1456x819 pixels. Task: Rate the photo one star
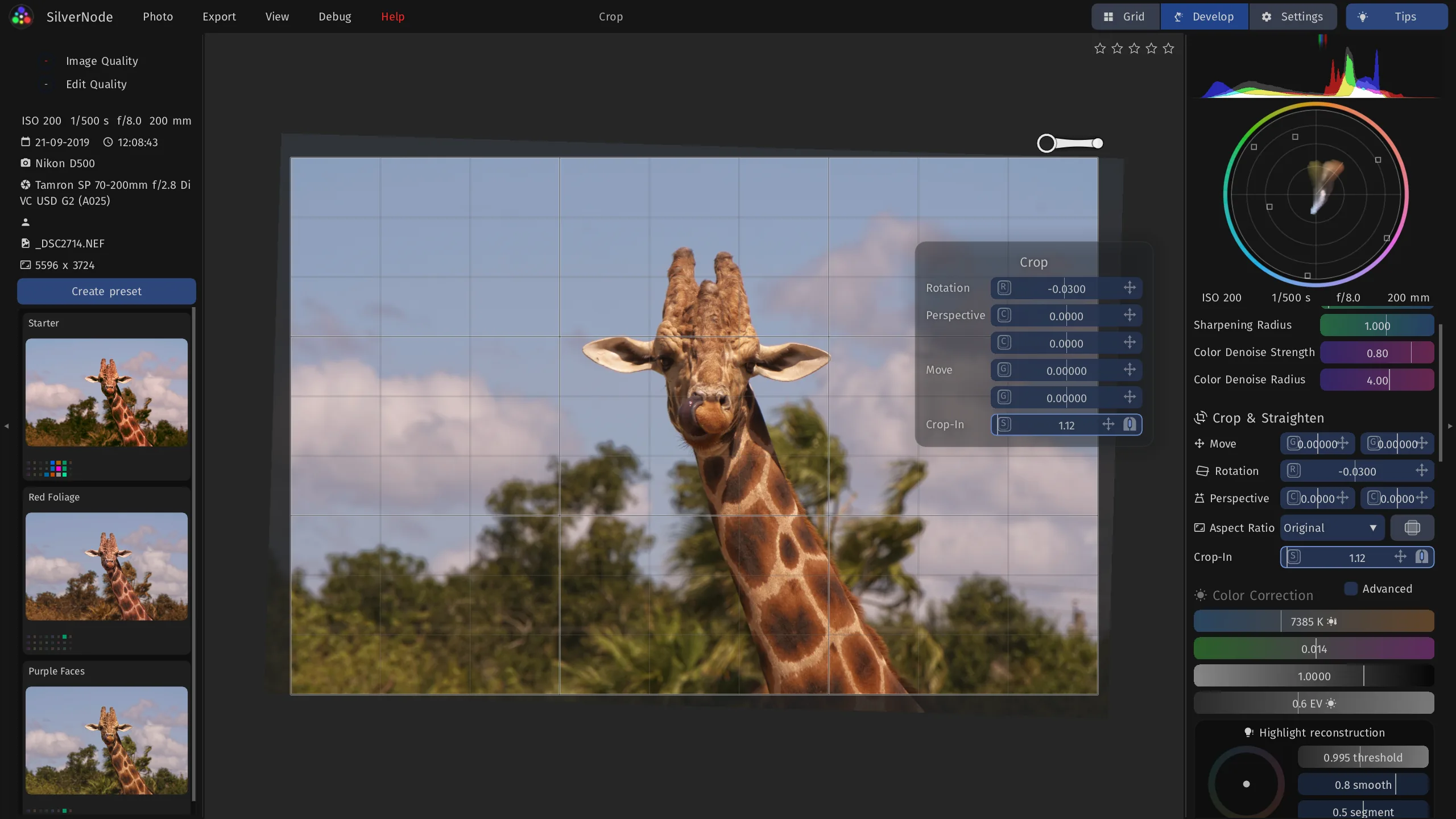[x=1100, y=48]
